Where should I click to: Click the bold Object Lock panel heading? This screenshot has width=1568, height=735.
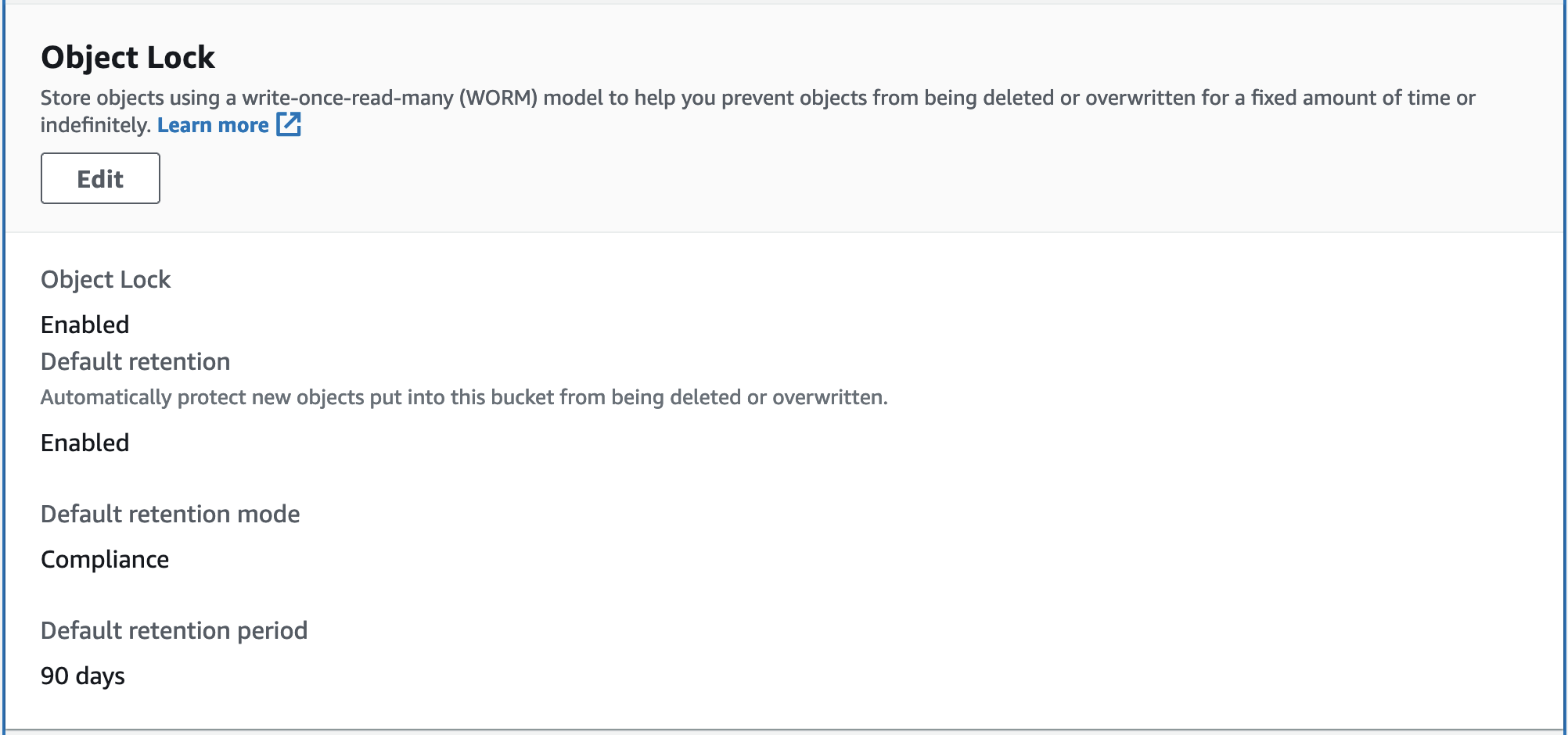click(128, 58)
